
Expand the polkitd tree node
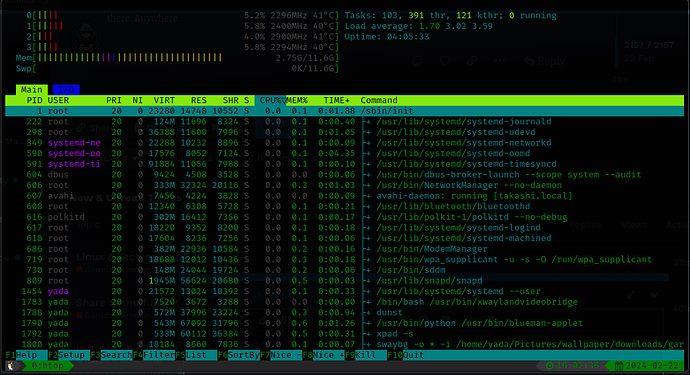pyautogui.click(x=367, y=217)
